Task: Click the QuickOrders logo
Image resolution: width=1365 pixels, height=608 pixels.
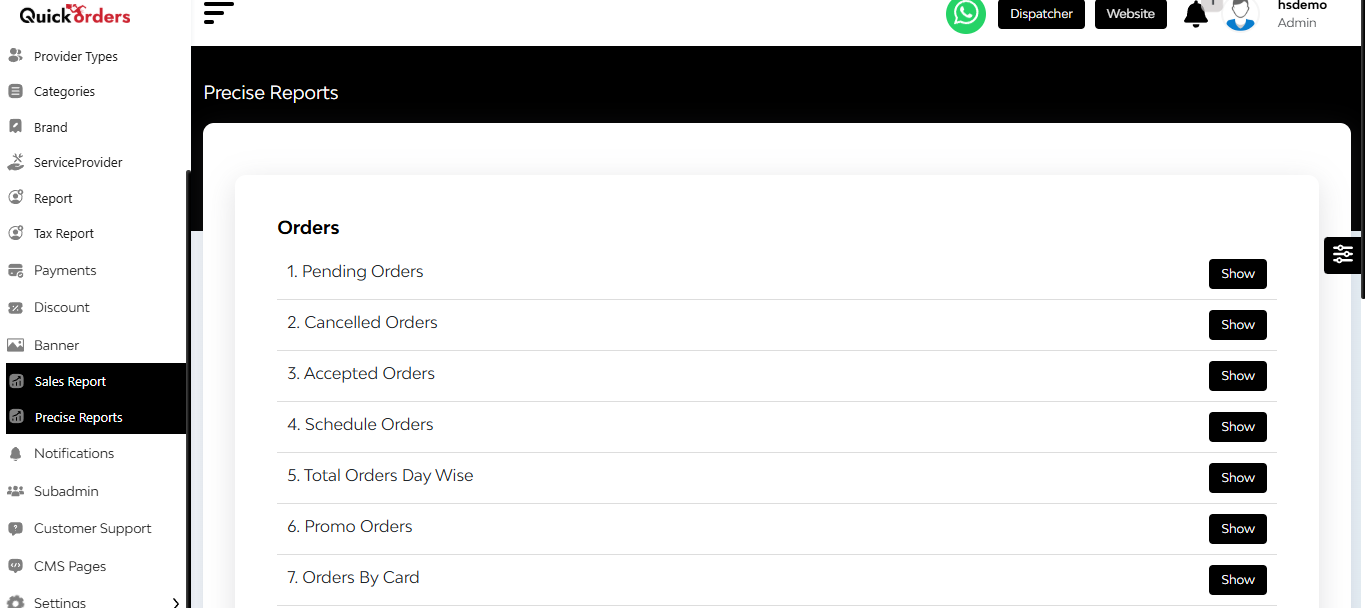Action: [x=75, y=15]
